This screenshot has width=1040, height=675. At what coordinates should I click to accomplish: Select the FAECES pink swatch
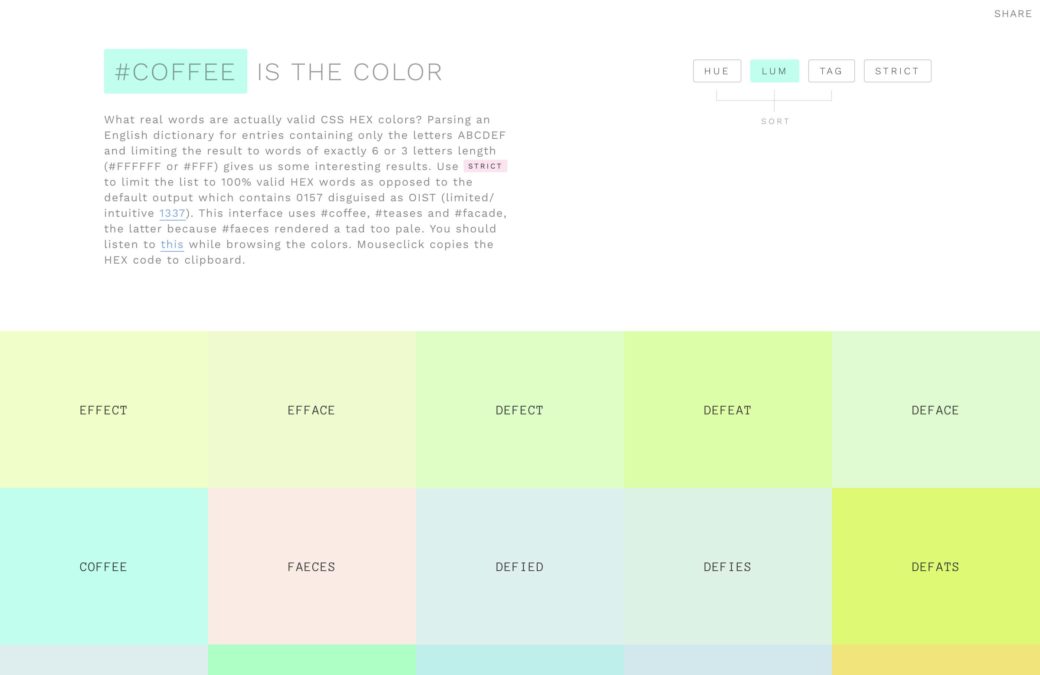coord(312,566)
